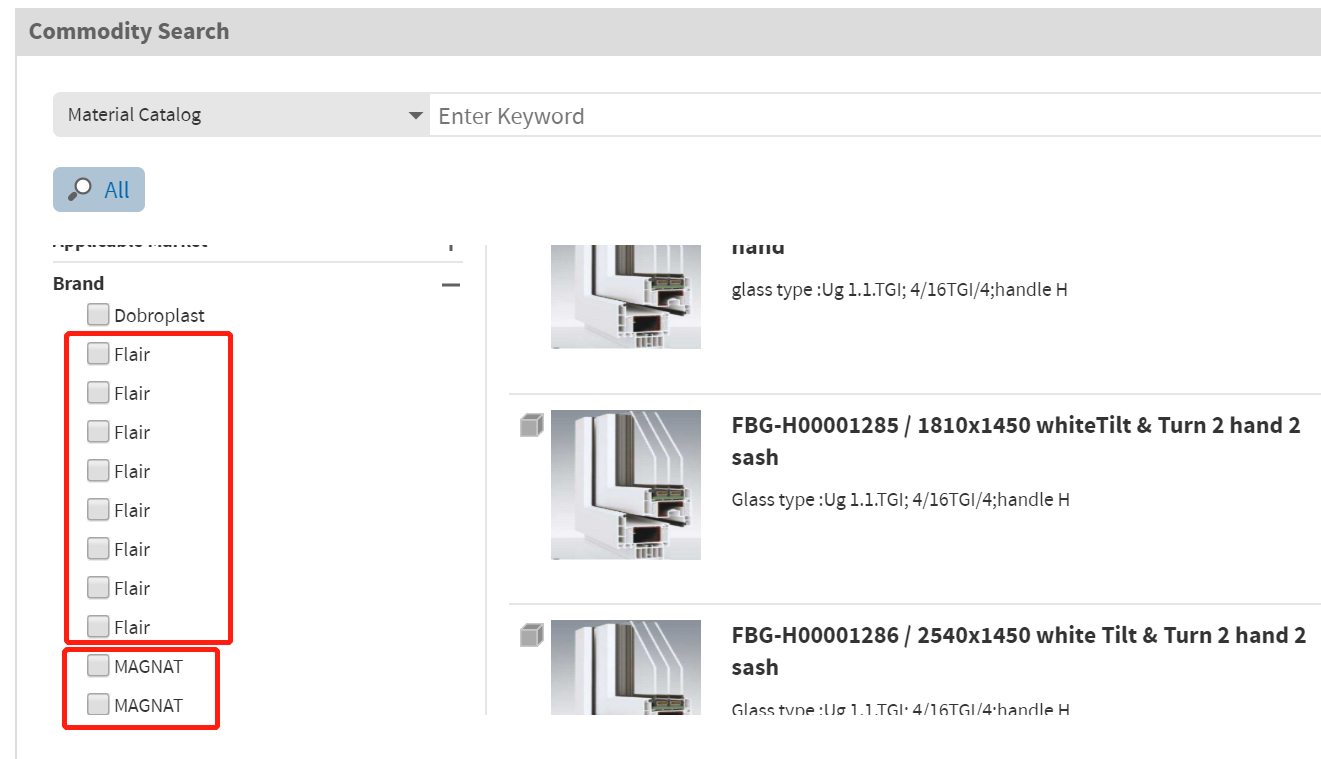
Task: Click the Brand section heading
Action: tap(78, 283)
